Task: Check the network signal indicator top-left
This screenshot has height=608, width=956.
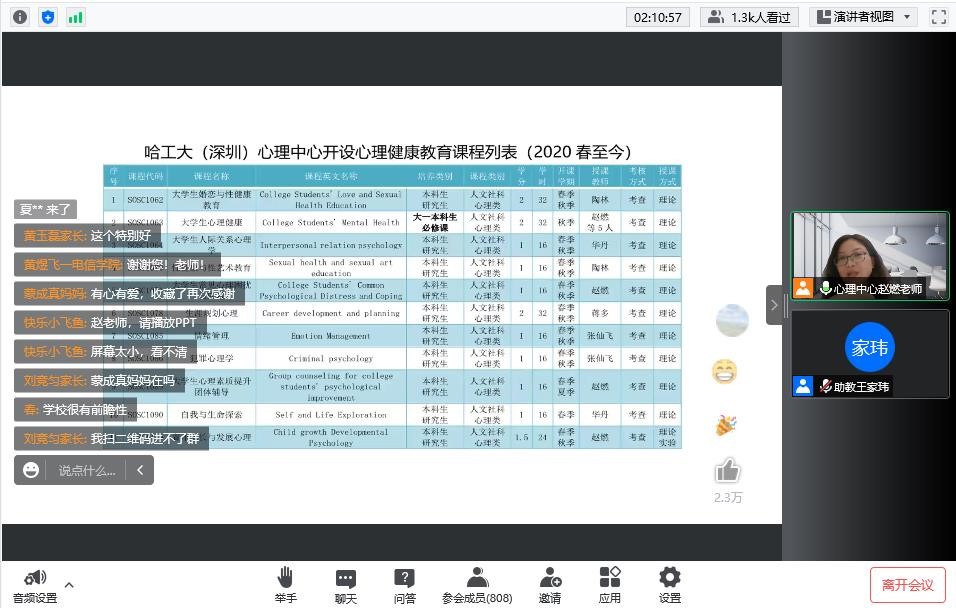Action: [x=76, y=16]
